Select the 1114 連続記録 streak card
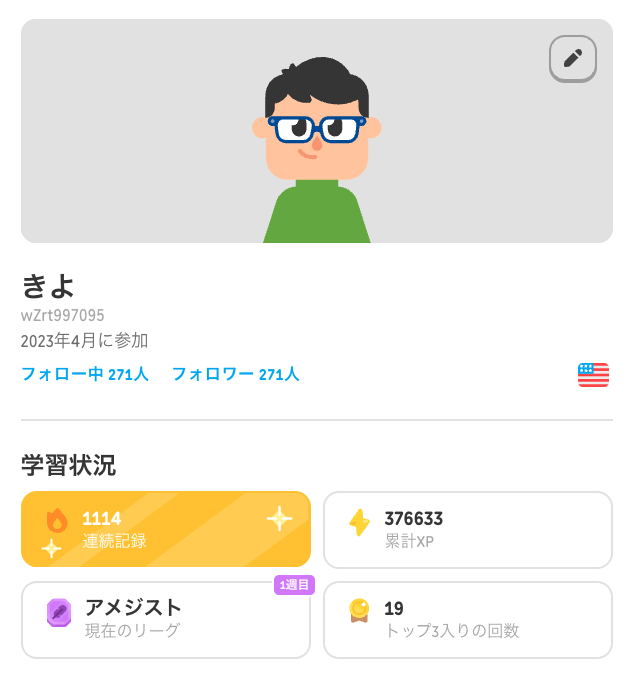Image resolution: width=634 pixels, height=682 pixels. click(166, 529)
